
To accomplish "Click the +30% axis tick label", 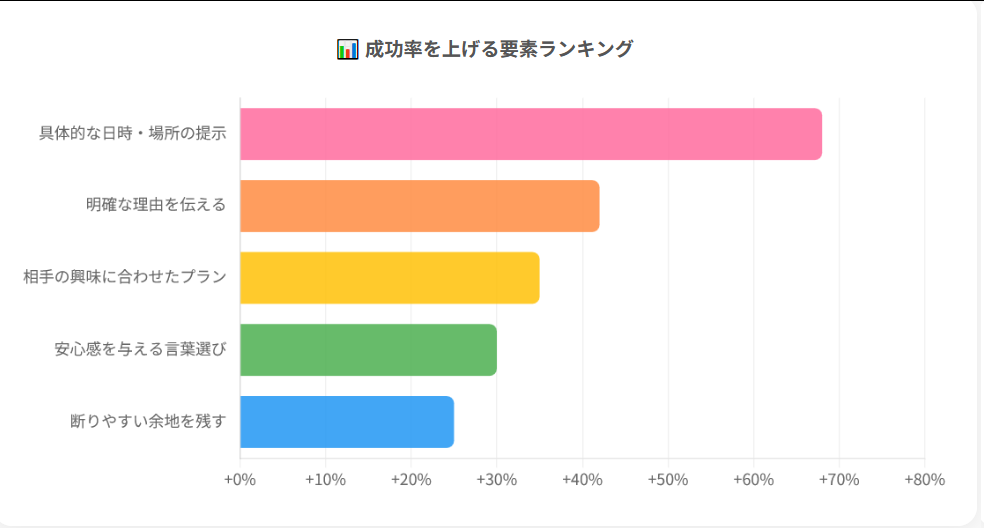I will tap(496, 479).
